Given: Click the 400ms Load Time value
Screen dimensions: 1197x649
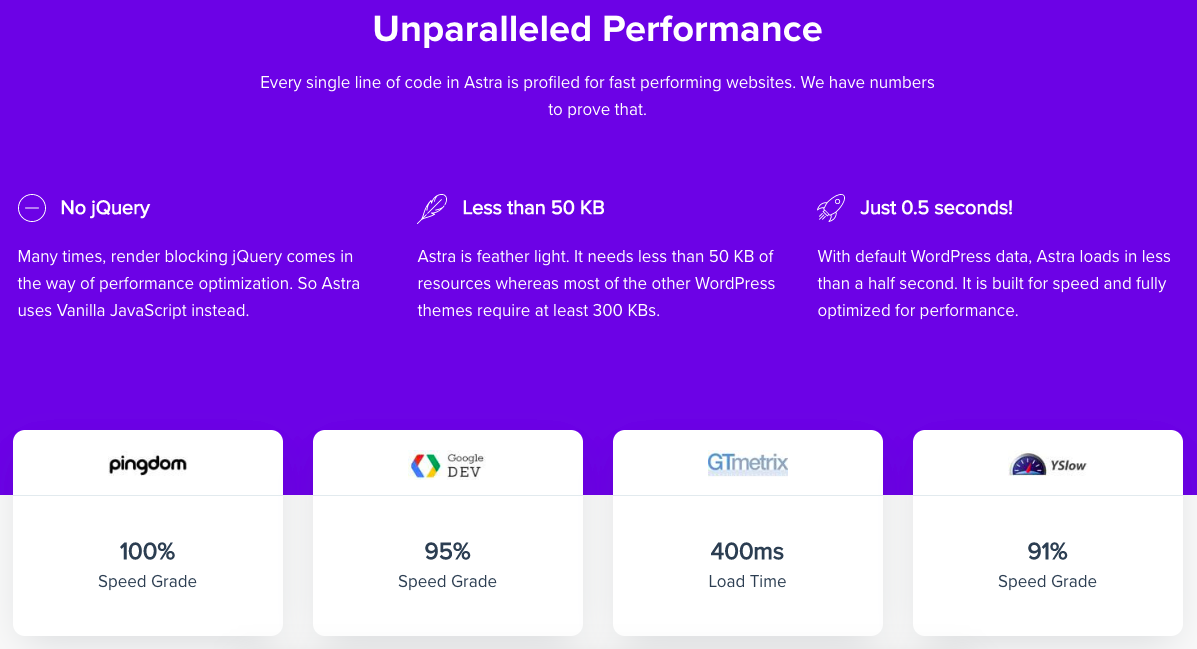Looking at the screenshot, I should (x=747, y=551).
